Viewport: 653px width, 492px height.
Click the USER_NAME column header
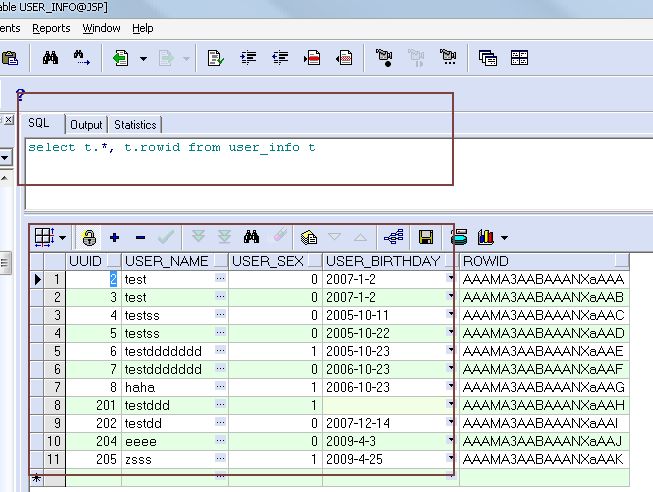click(175, 261)
